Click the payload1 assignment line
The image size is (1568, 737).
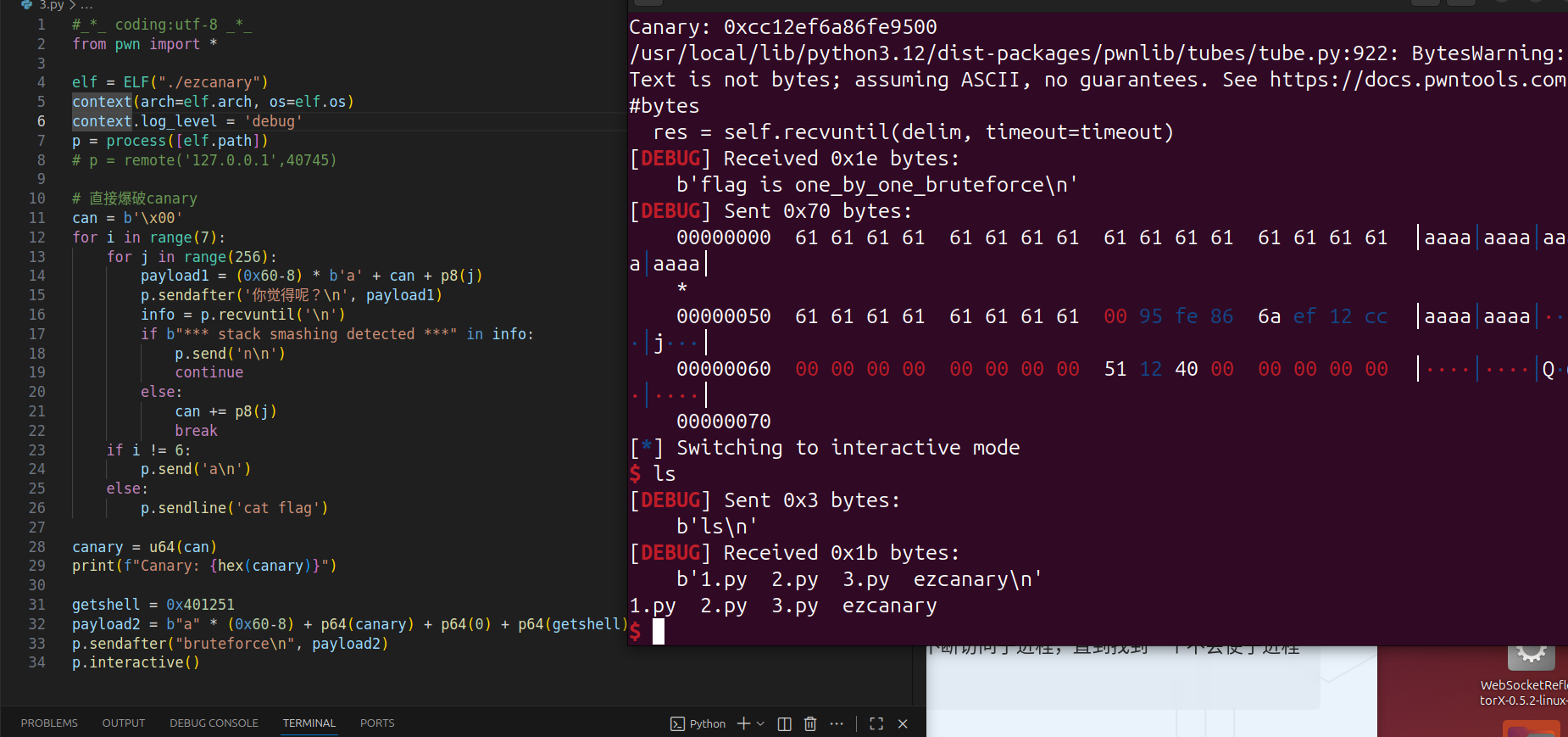coord(311,276)
